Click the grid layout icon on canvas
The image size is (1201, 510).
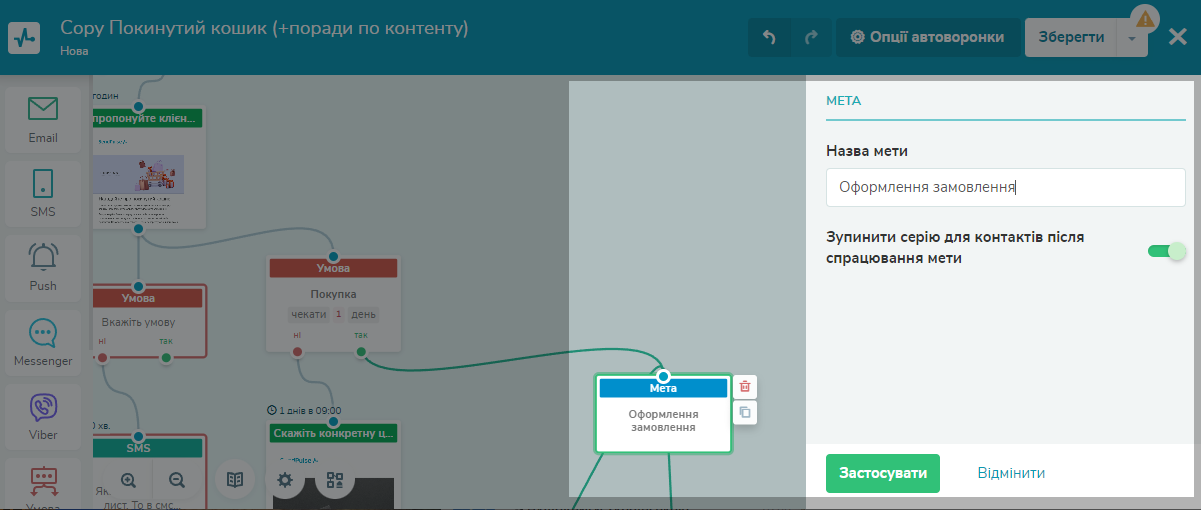coord(335,480)
